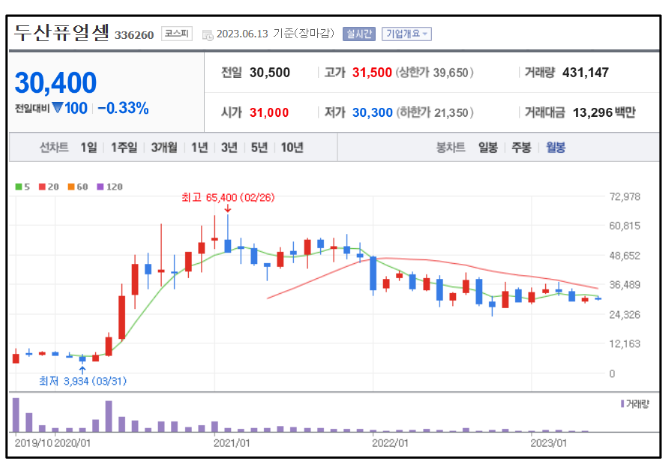
Task: Click the 최저 3,934 (03/31) chart label
Action: point(83,381)
